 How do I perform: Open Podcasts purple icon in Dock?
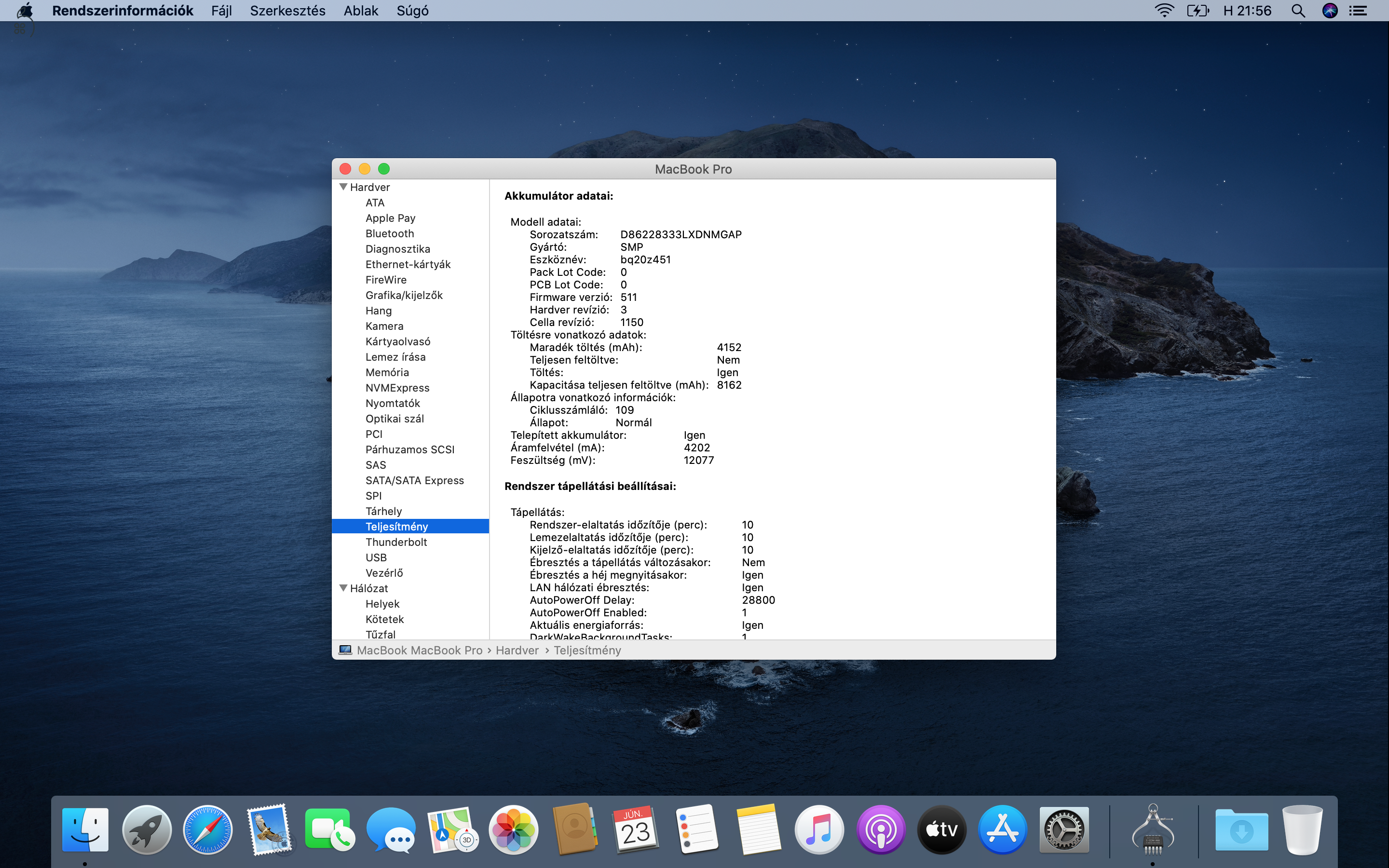point(881,829)
